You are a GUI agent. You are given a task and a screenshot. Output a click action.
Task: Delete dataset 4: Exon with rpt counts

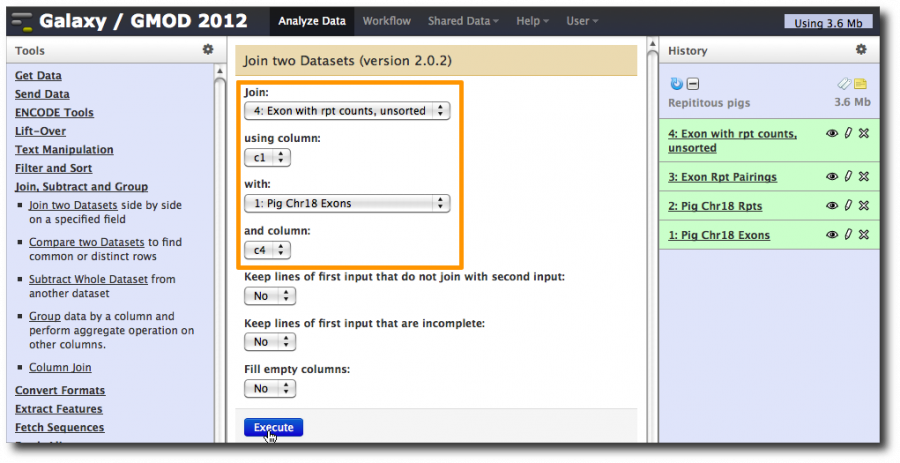(x=864, y=134)
